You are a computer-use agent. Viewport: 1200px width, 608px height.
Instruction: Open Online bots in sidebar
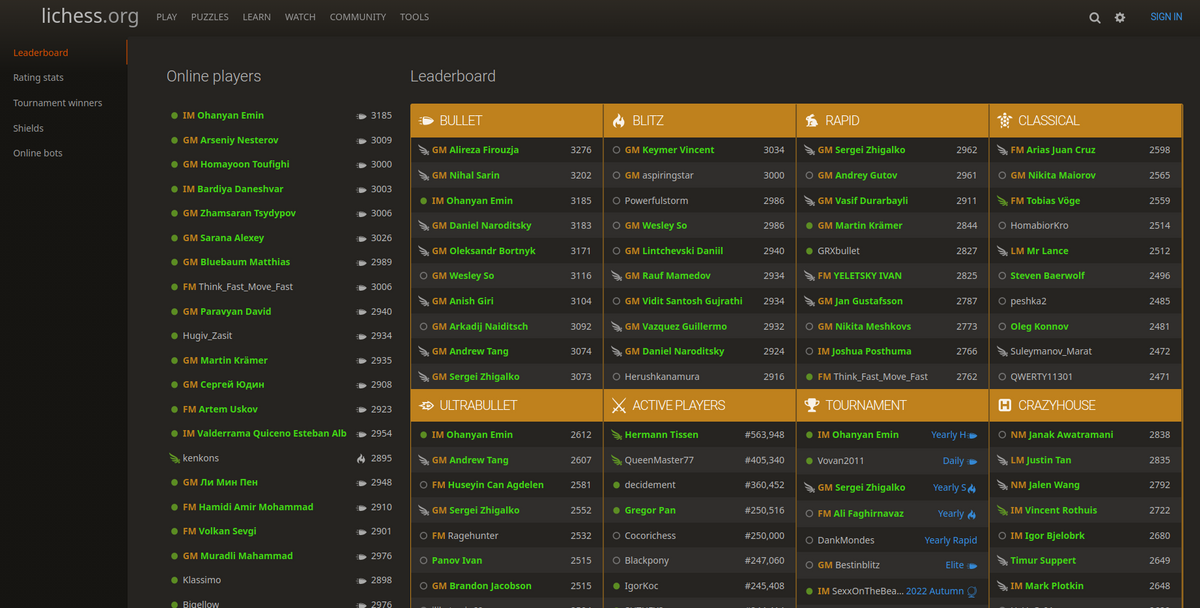[x=38, y=153]
